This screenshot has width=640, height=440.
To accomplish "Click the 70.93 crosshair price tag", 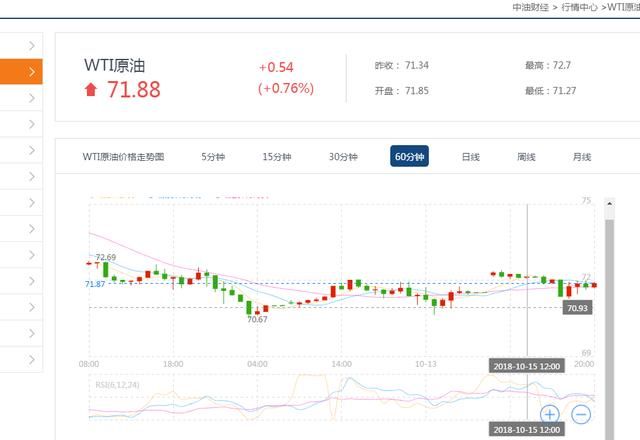I will click(577, 308).
